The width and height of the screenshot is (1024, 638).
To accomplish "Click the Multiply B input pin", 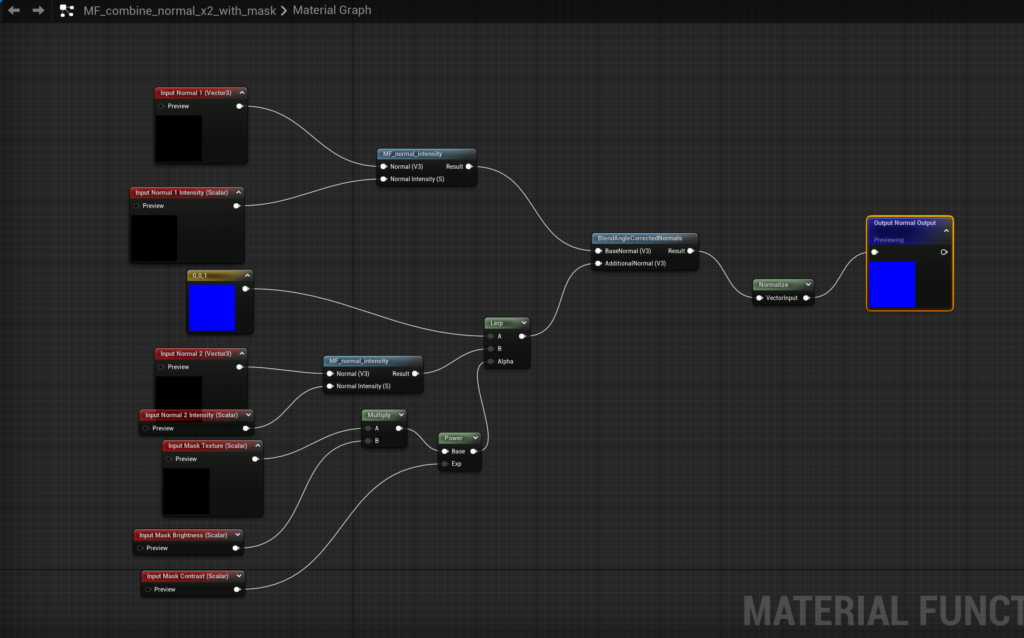I will coord(368,441).
